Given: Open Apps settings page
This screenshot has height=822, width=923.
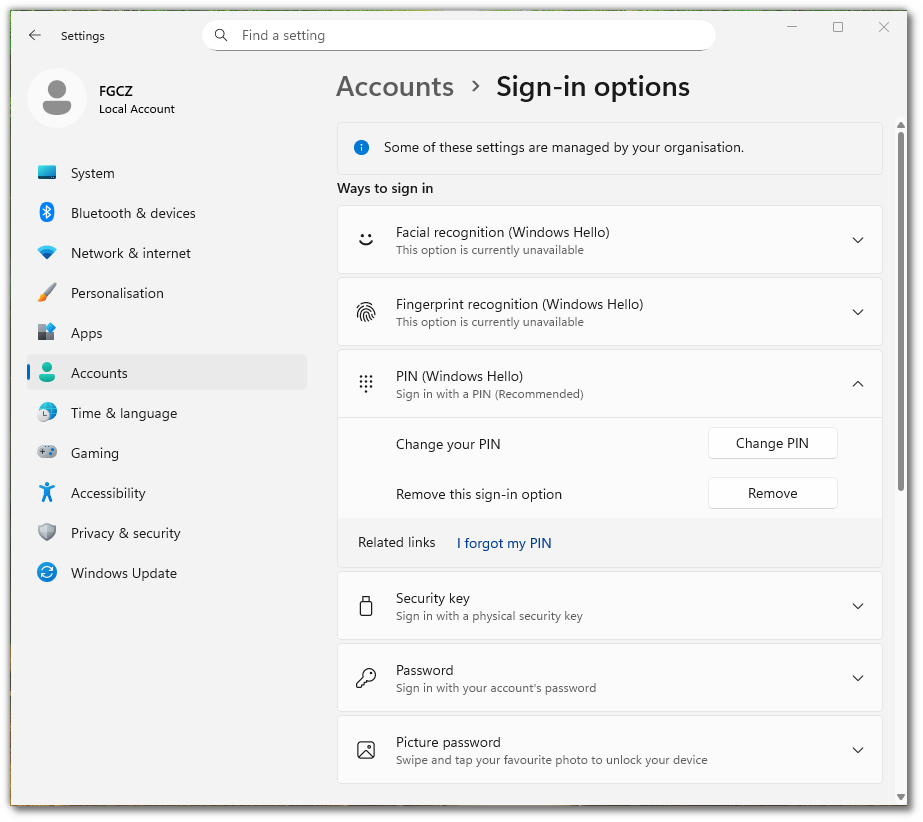Looking at the screenshot, I should [x=167, y=333].
